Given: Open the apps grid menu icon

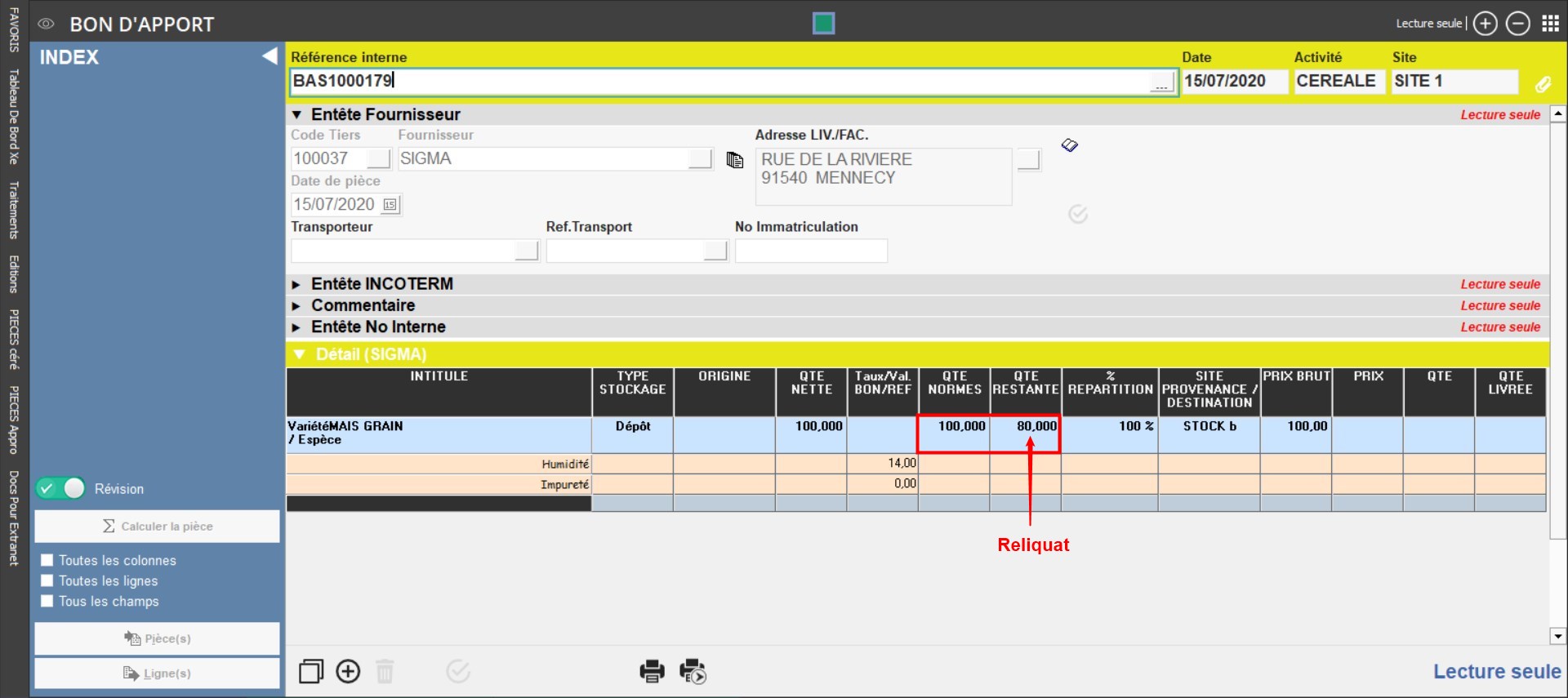Looking at the screenshot, I should coord(1550,24).
